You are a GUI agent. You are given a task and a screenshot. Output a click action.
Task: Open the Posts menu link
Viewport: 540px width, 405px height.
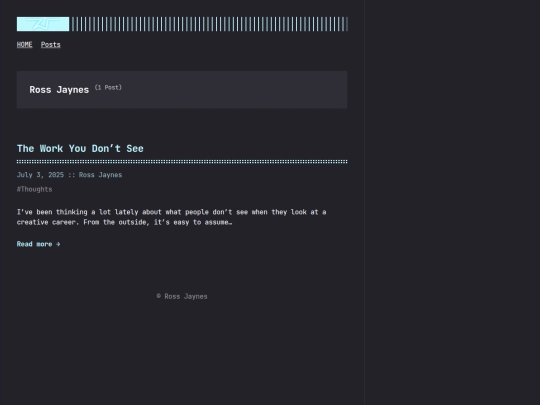(x=51, y=44)
